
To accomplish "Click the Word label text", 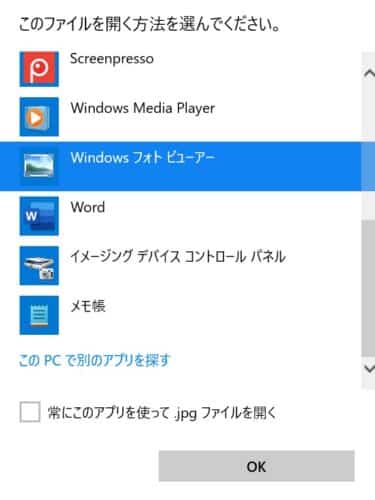I will pyautogui.click(x=88, y=207).
